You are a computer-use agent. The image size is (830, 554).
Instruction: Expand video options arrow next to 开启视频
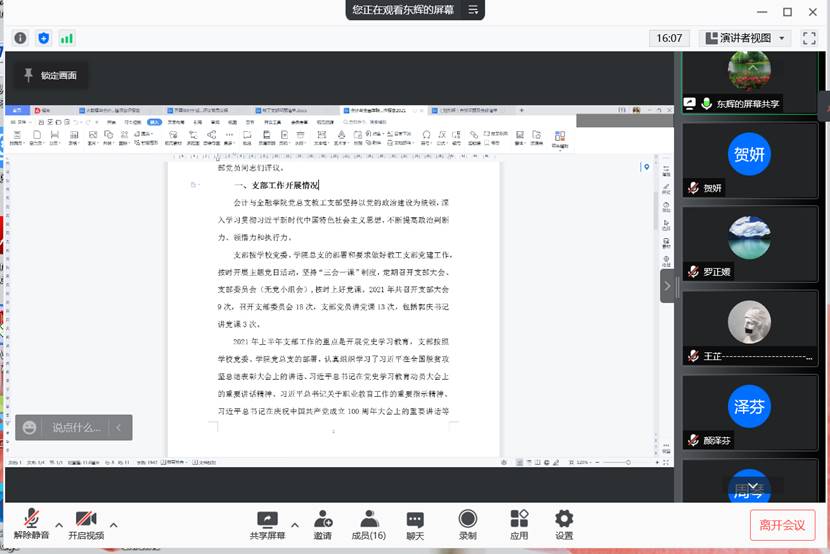pyautogui.click(x=114, y=525)
